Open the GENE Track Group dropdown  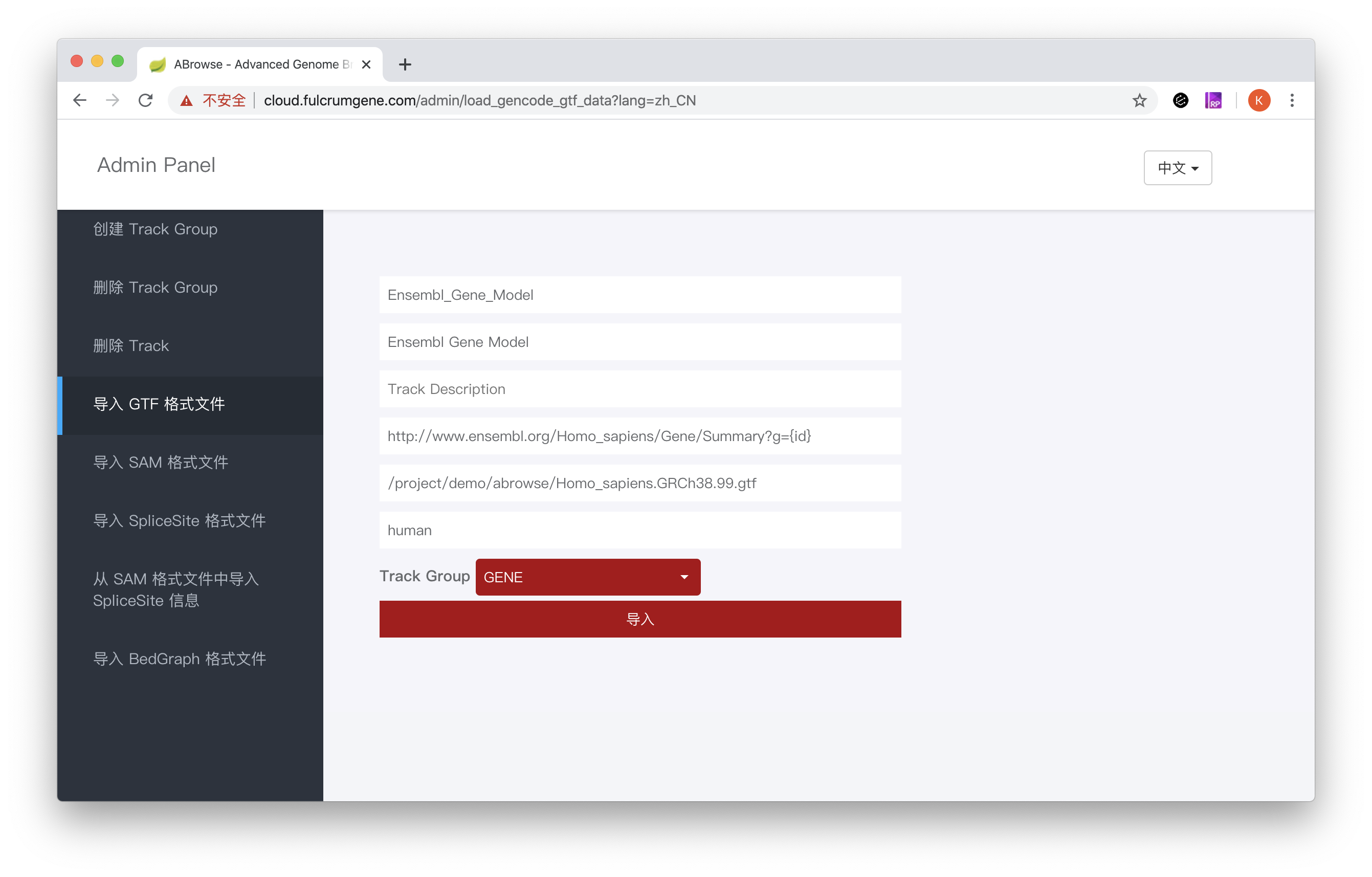point(587,577)
